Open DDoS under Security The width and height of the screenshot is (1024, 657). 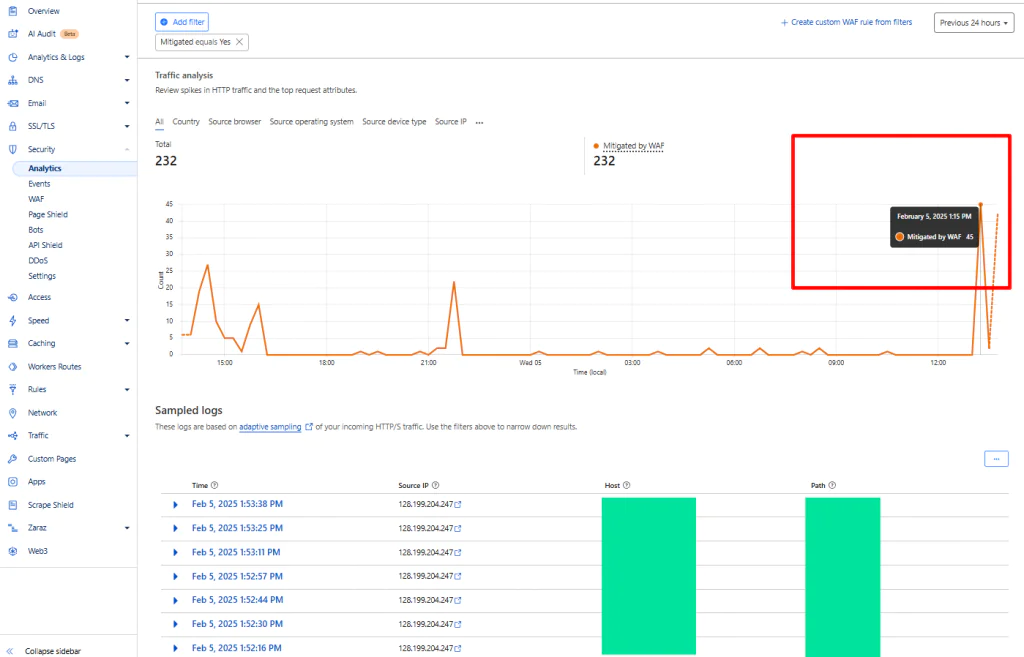tap(38, 261)
